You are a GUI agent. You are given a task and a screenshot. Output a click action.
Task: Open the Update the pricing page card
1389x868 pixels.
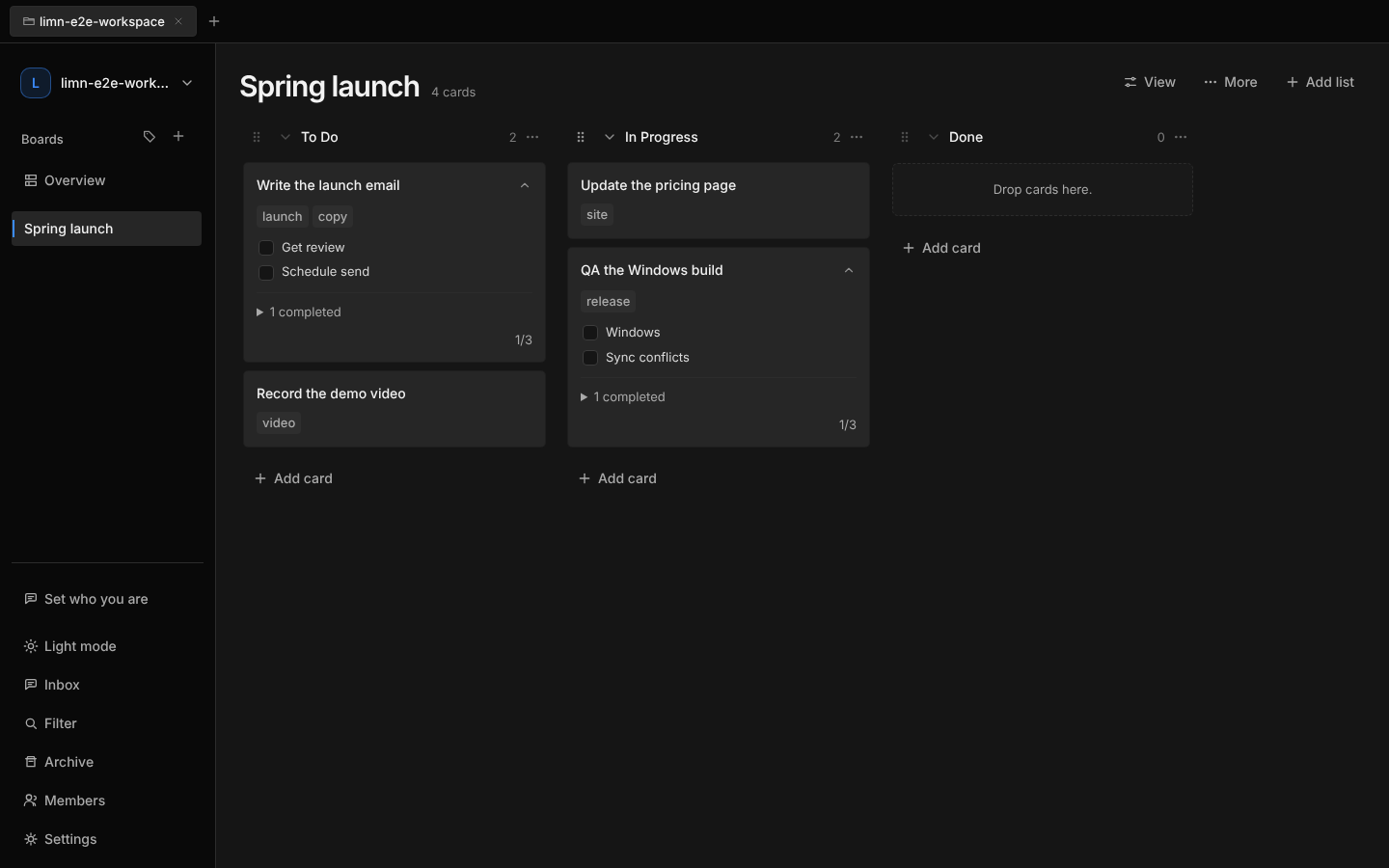point(719,201)
